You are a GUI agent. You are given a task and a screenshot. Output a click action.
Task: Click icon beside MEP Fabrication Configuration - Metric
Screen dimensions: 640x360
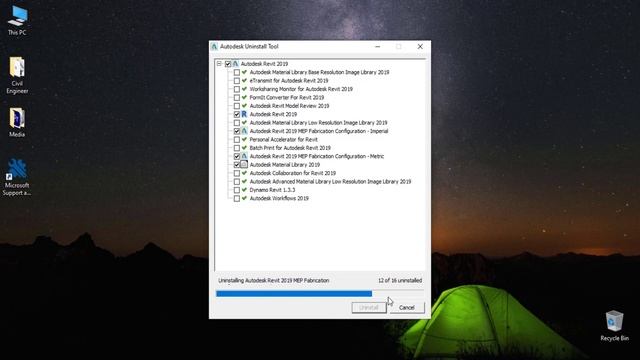[x=244, y=156]
